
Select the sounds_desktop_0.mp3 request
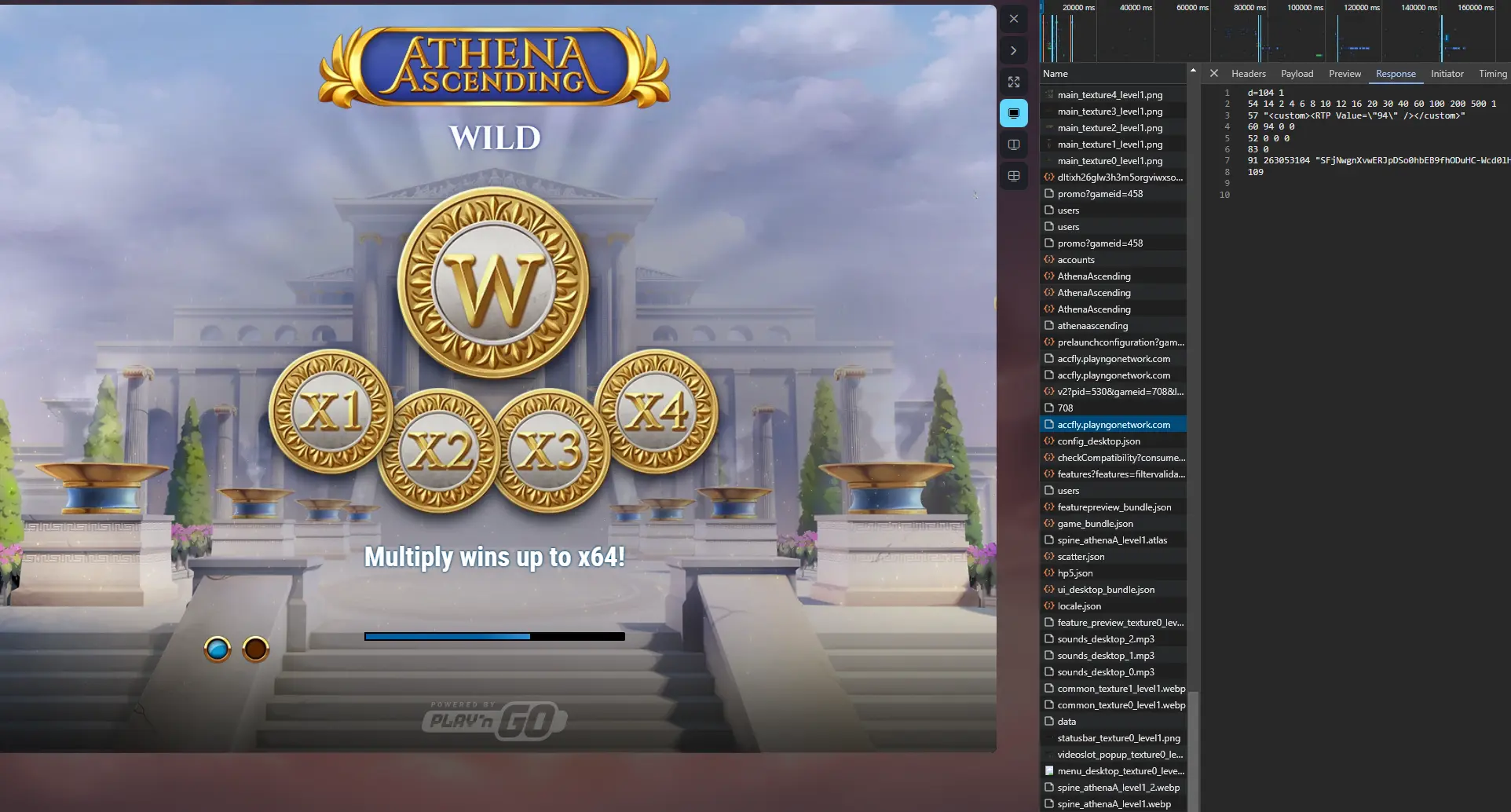(x=1113, y=671)
